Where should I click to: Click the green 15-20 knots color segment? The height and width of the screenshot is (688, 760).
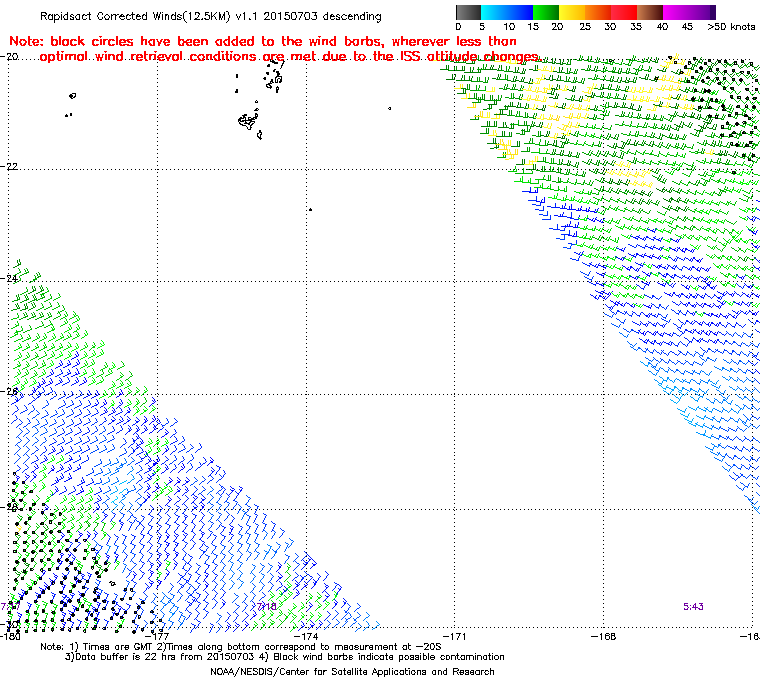point(546,12)
